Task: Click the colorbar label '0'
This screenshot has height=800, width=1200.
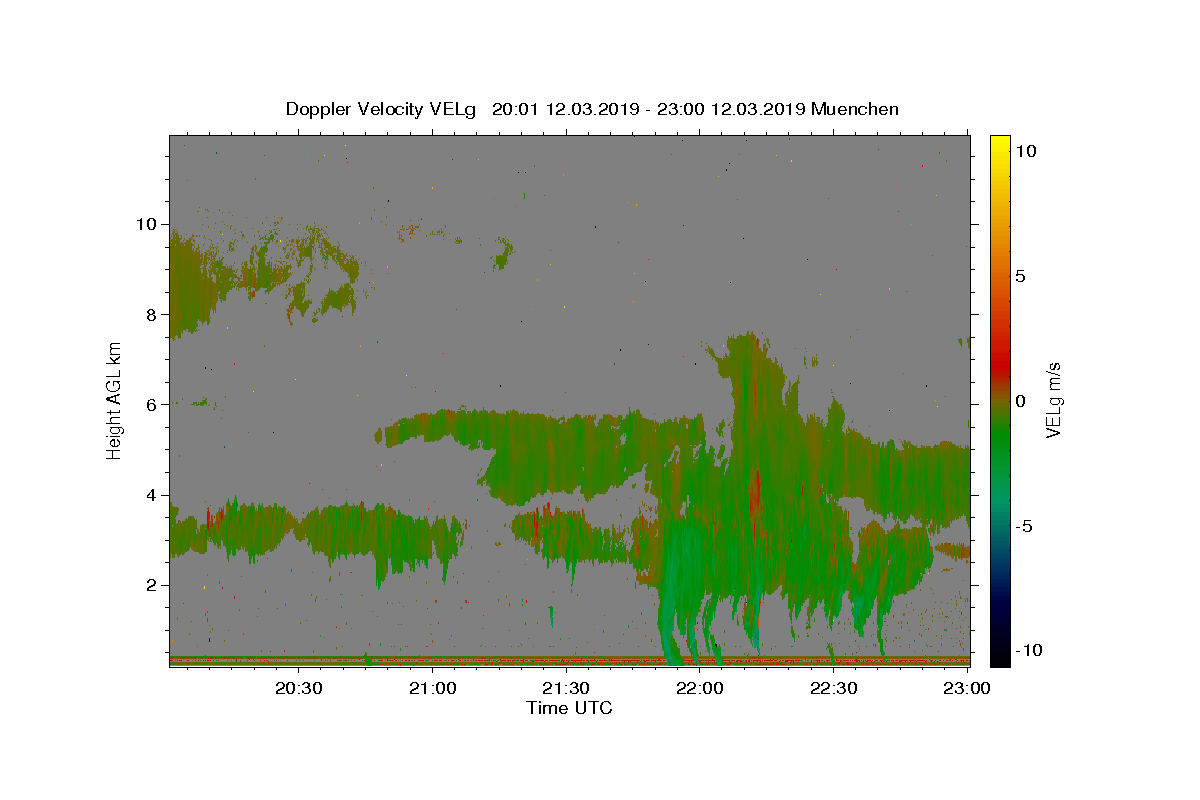Action: tap(1020, 401)
